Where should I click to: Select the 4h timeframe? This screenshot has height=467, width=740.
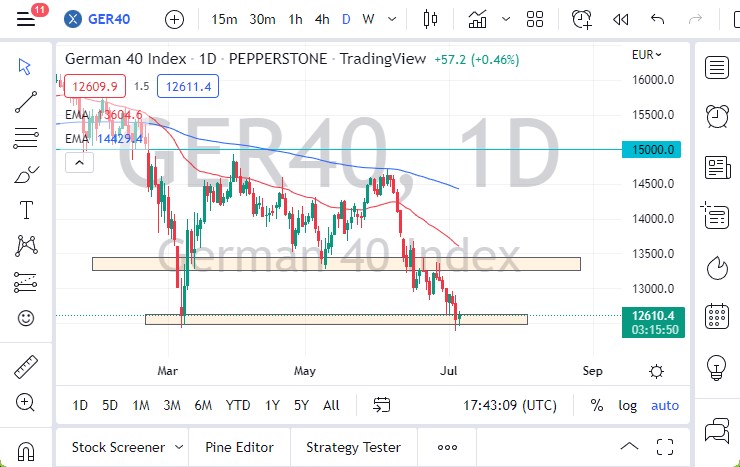pyautogui.click(x=322, y=19)
